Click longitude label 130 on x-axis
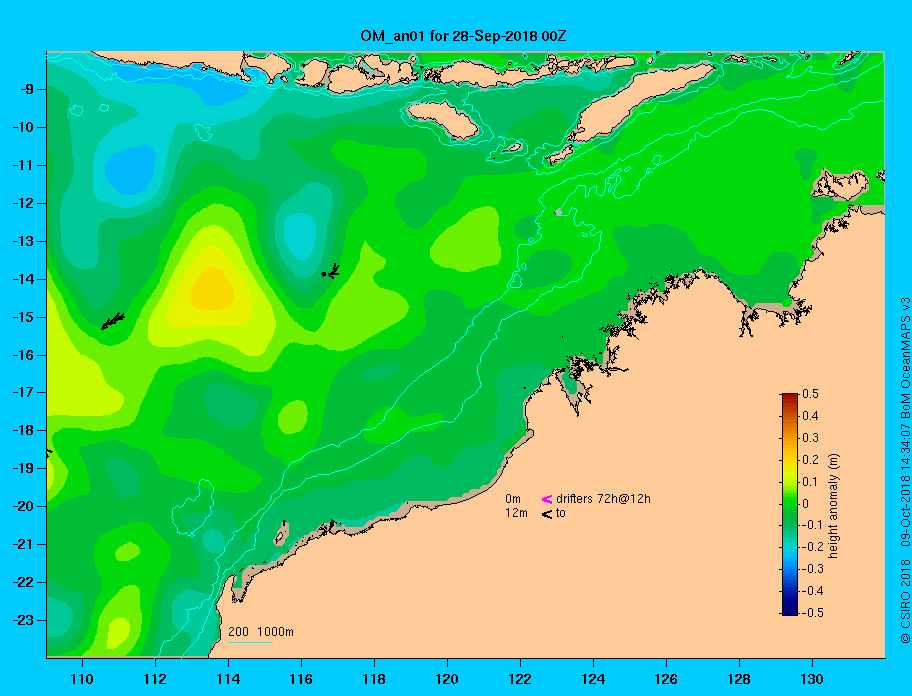912x696 pixels. [x=812, y=679]
